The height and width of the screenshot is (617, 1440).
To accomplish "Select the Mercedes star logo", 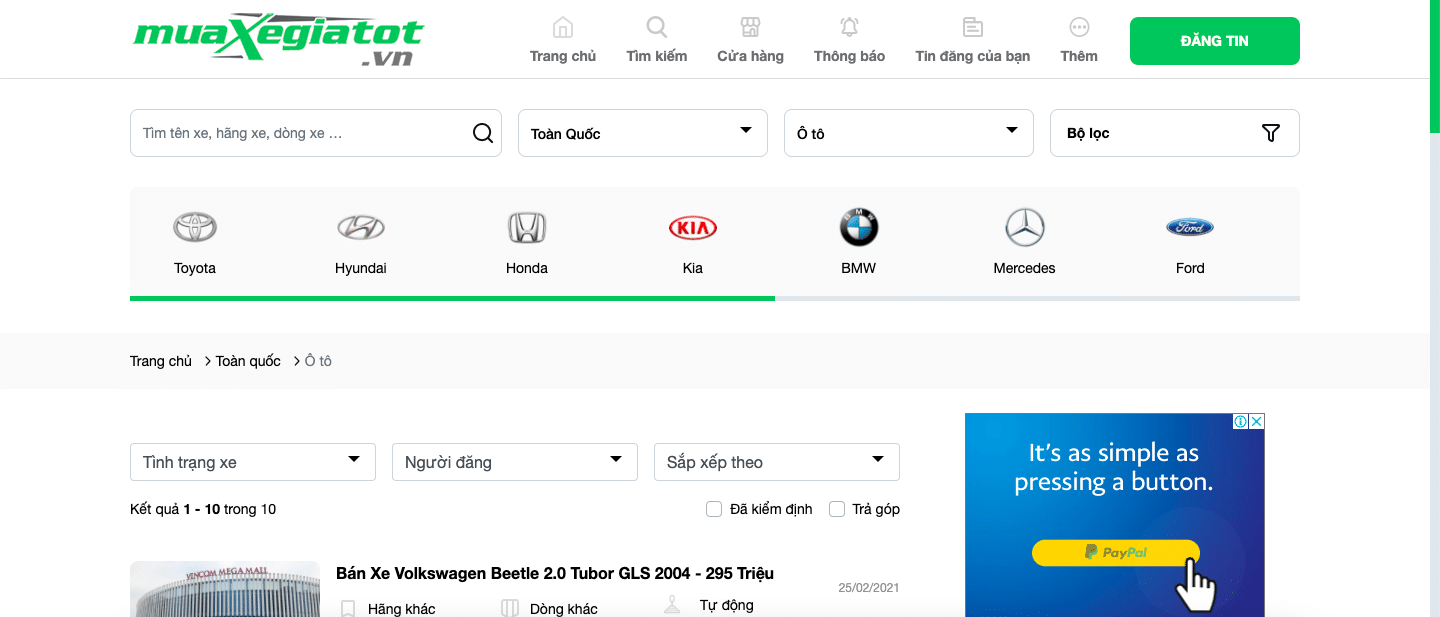I will click(x=1024, y=228).
